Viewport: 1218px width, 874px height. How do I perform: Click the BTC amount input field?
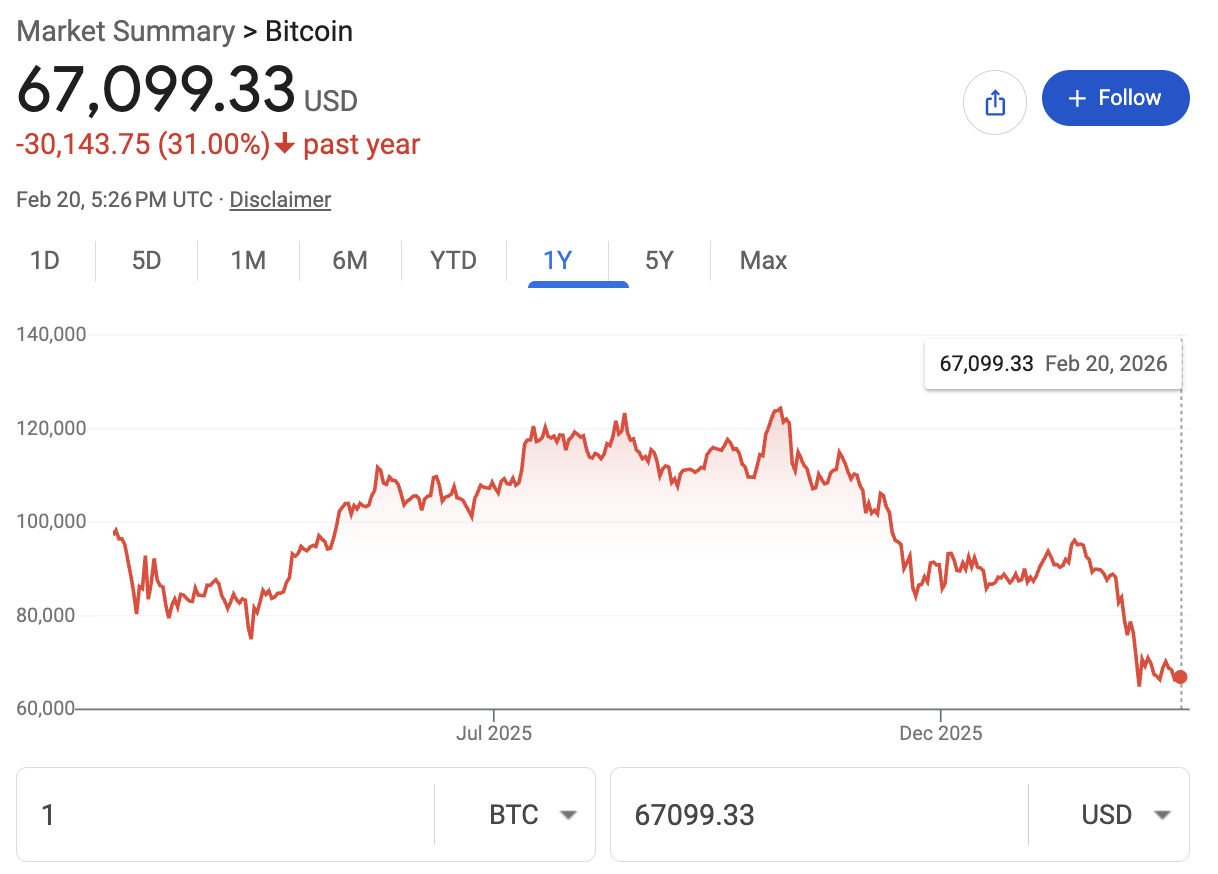tap(226, 815)
